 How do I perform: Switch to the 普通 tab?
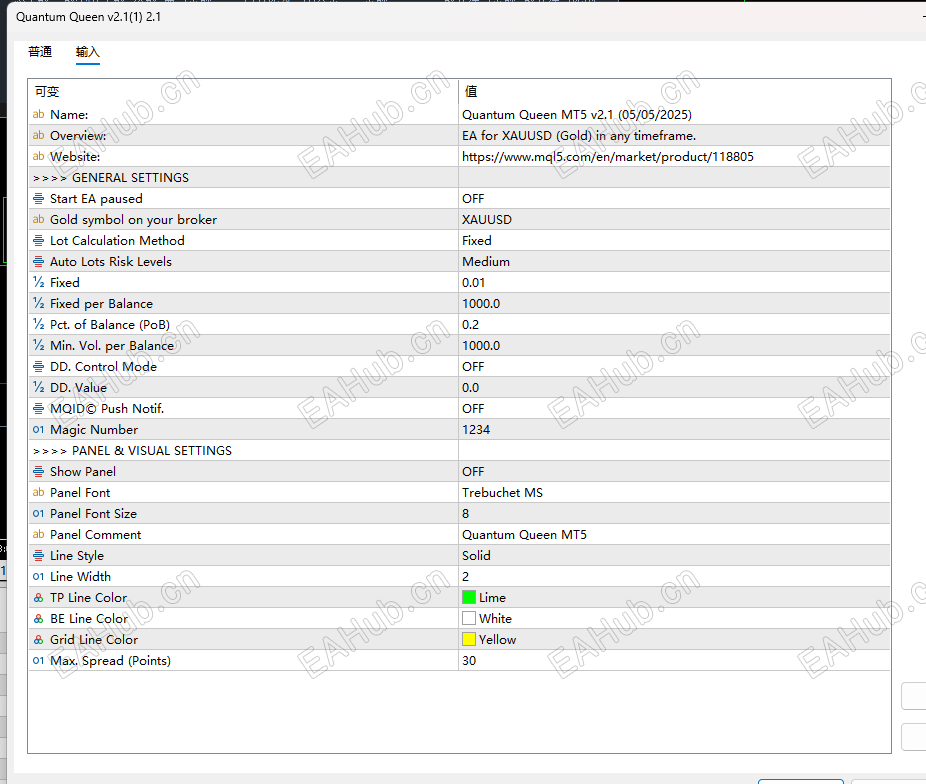coord(40,52)
